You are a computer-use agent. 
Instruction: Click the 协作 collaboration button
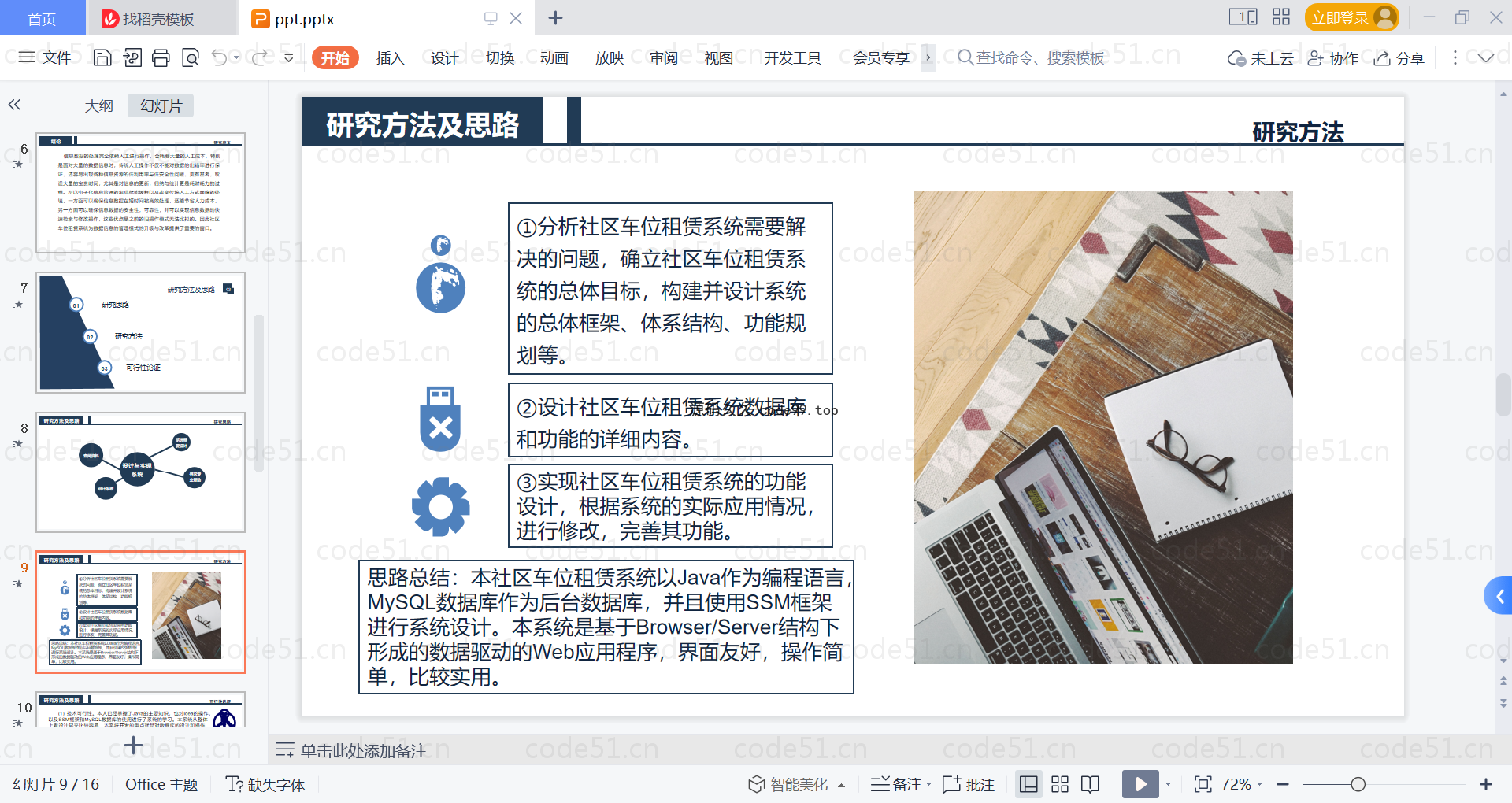pos(1332,58)
